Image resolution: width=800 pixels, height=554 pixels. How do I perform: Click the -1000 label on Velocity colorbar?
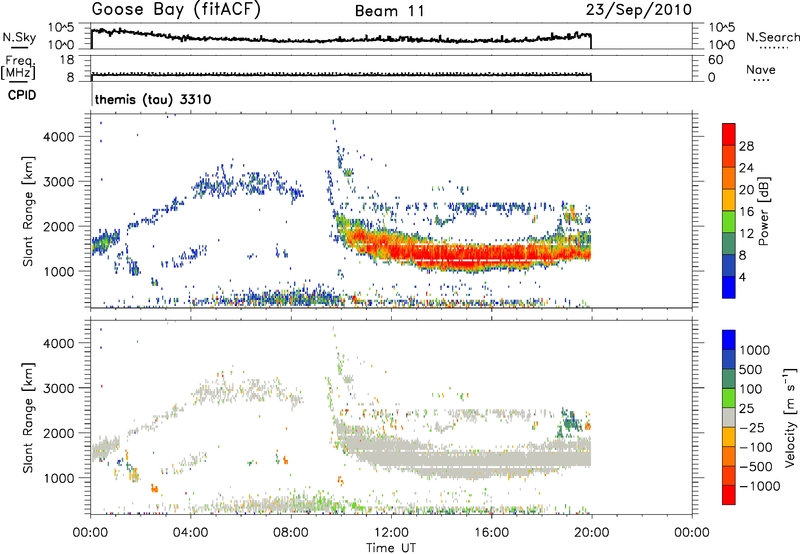tap(760, 486)
